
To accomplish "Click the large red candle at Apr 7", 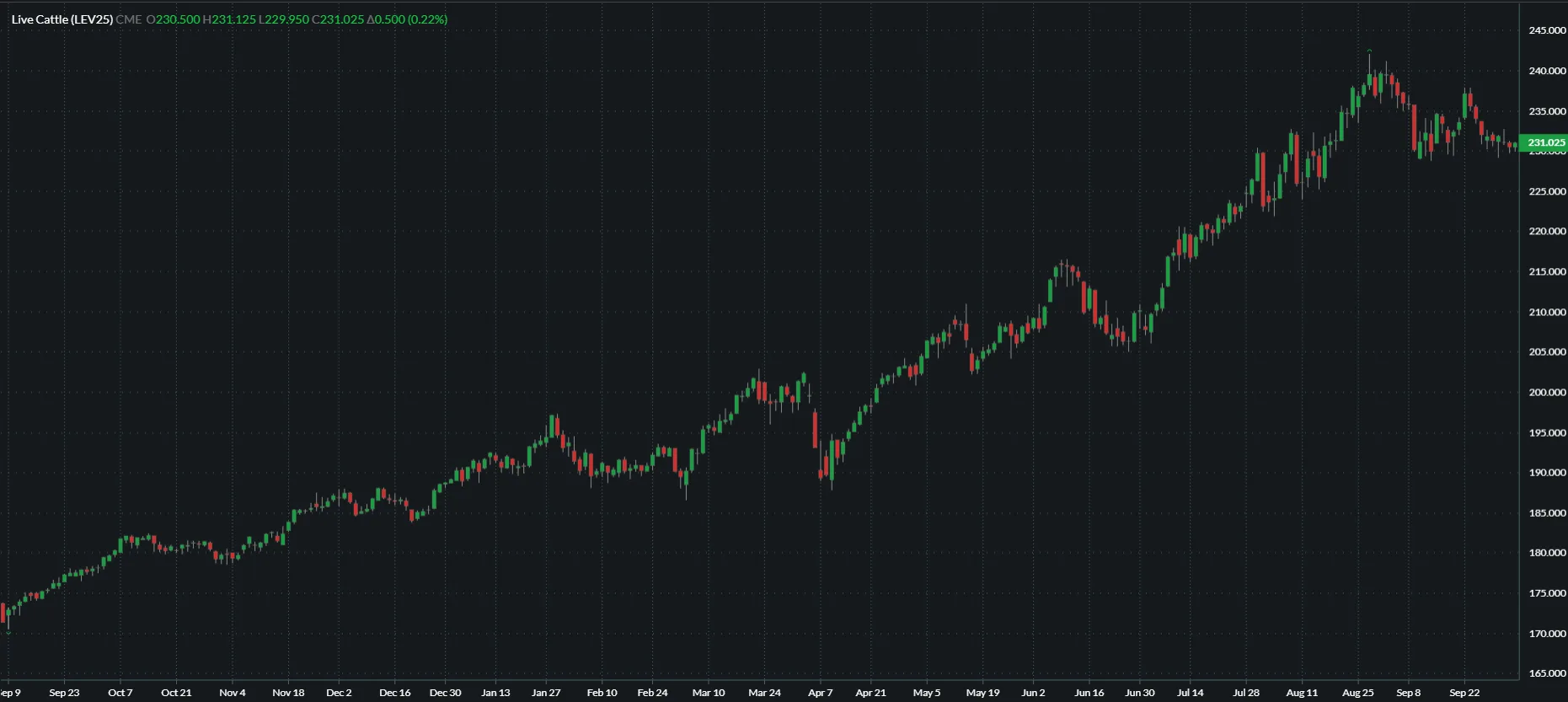I will [x=815, y=429].
